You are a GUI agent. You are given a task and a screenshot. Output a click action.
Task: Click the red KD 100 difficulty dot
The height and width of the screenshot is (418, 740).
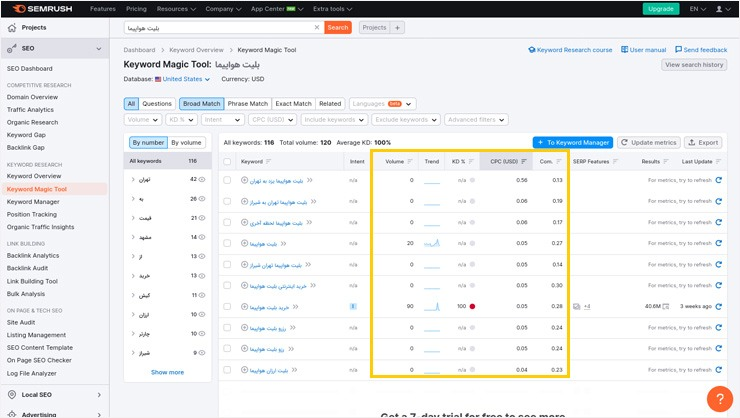[x=472, y=307]
